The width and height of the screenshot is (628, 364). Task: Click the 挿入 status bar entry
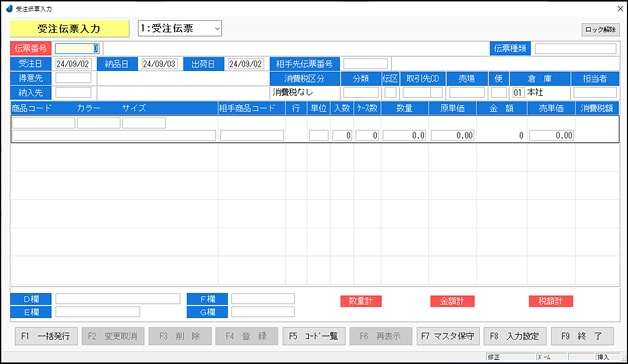point(603,357)
